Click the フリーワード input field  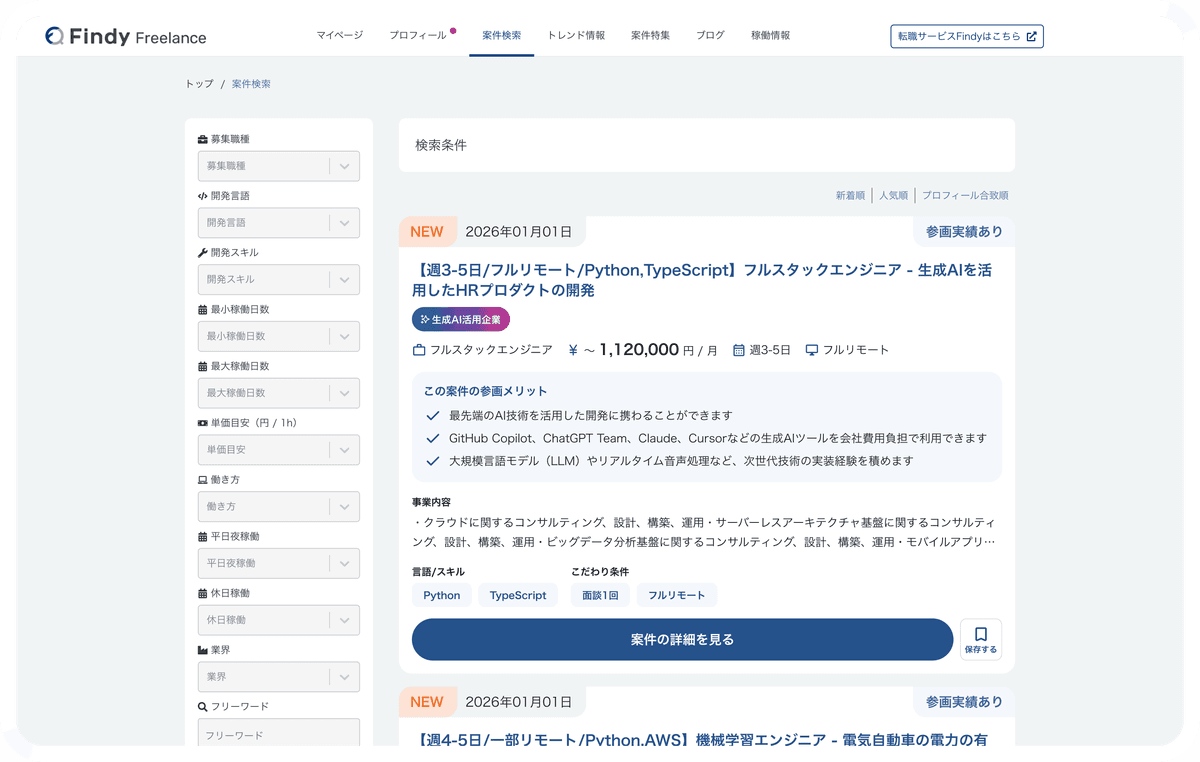(278, 733)
